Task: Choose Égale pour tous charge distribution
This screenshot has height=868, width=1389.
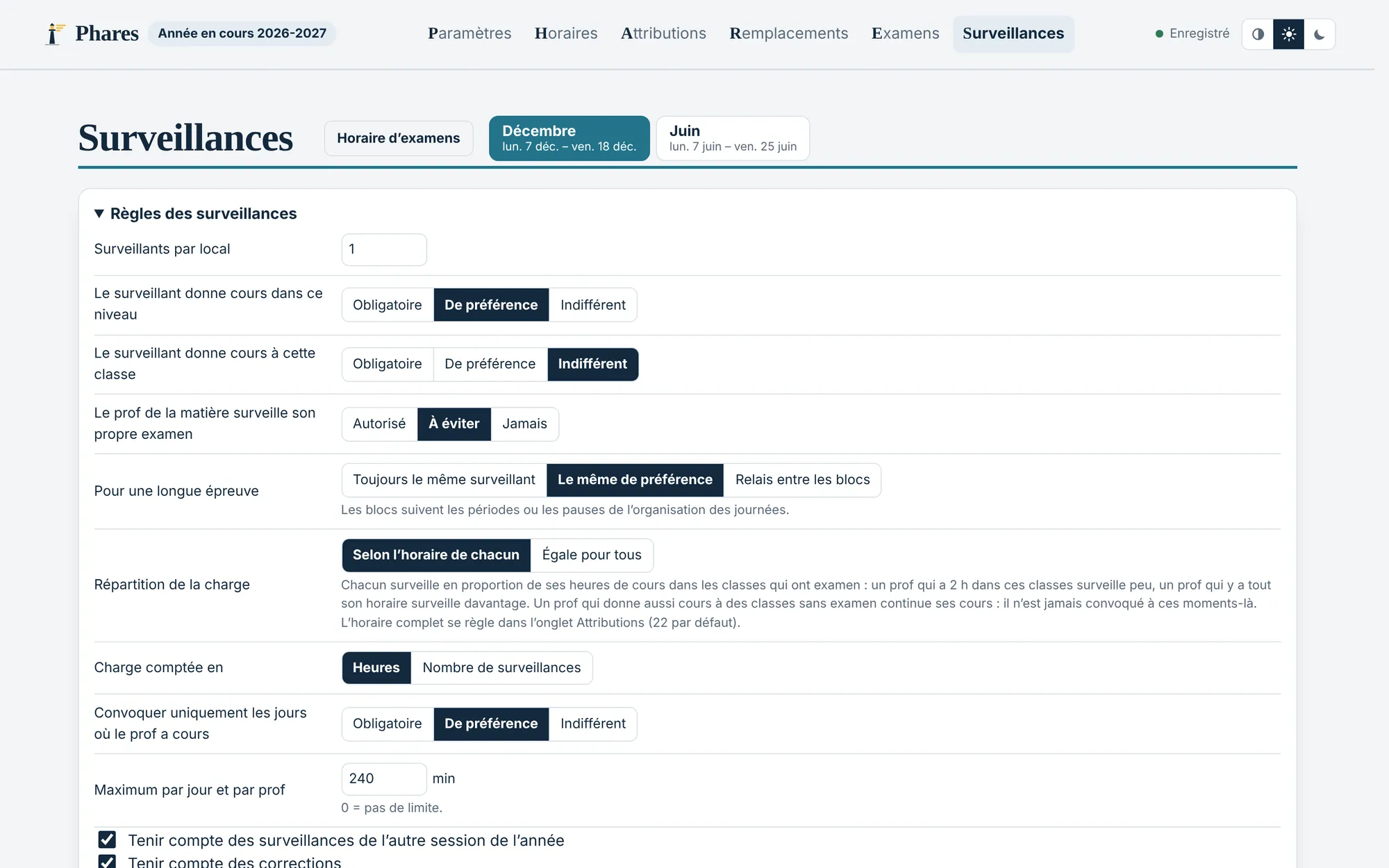Action: coord(592,555)
